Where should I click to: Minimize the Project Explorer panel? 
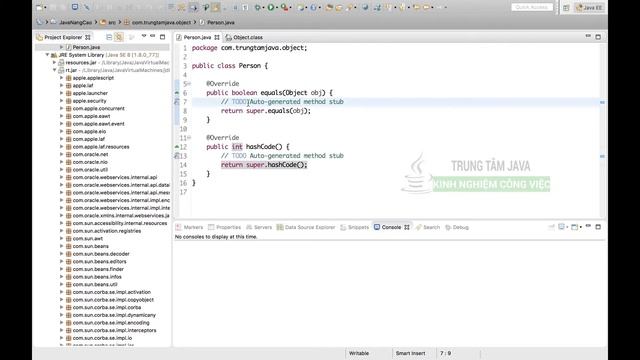[x=153, y=37]
